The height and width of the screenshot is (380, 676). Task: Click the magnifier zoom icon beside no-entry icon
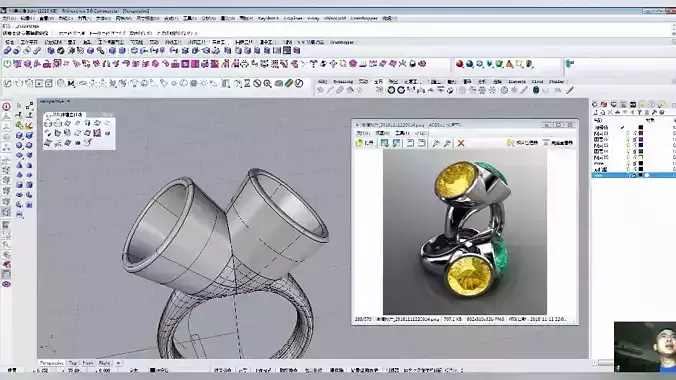[x=268, y=83]
